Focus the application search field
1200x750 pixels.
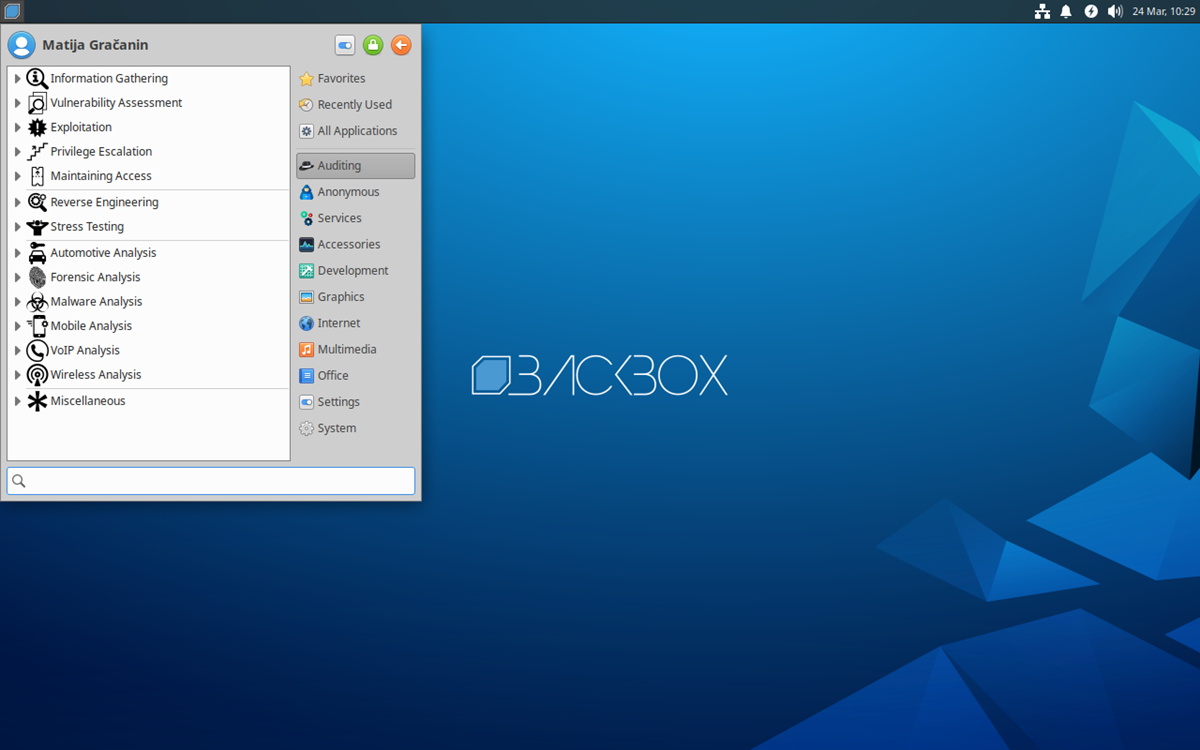pyautogui.click(x=210, y=481)
